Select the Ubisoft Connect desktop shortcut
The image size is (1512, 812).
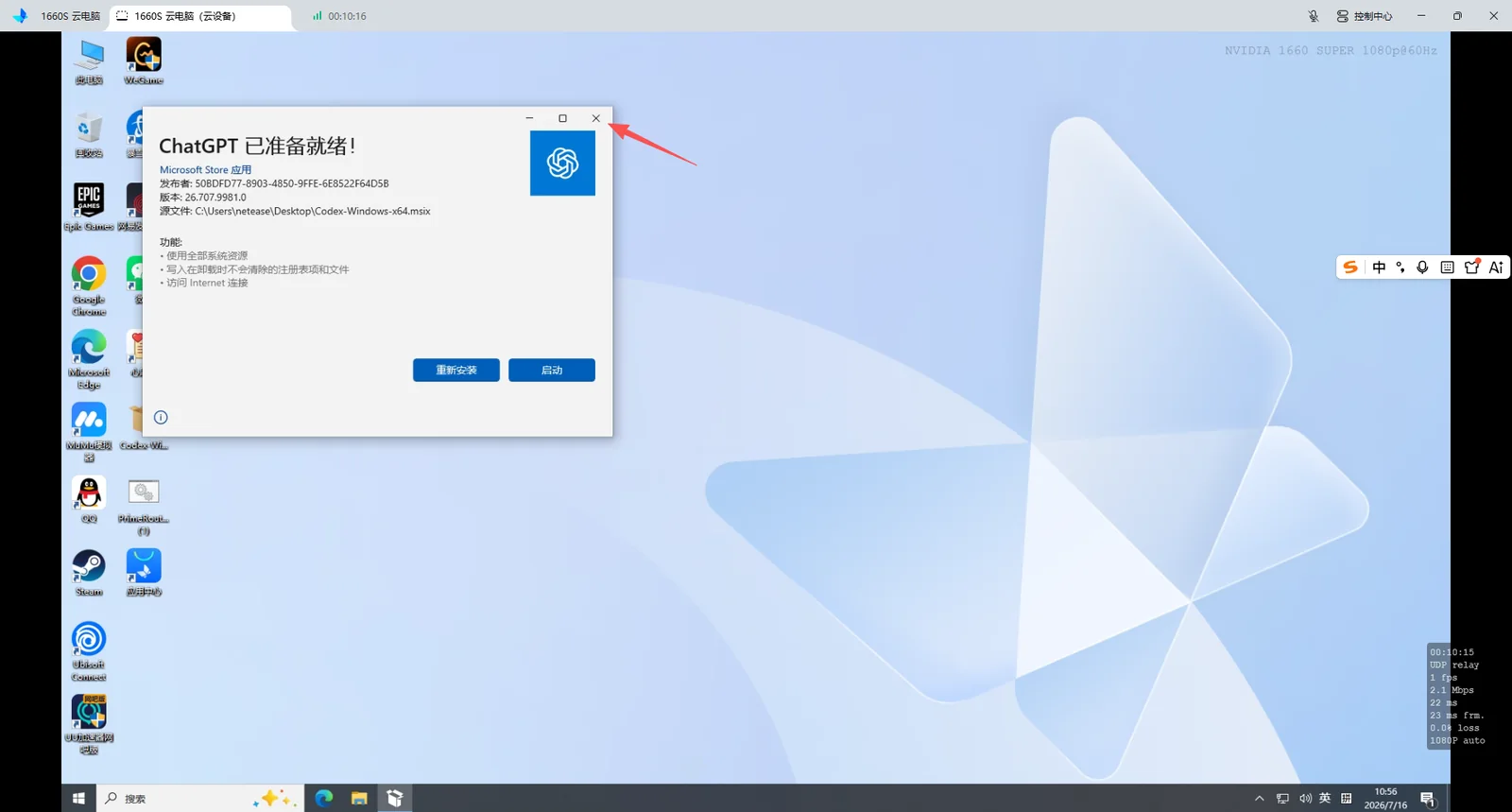[x=89, y=651]
